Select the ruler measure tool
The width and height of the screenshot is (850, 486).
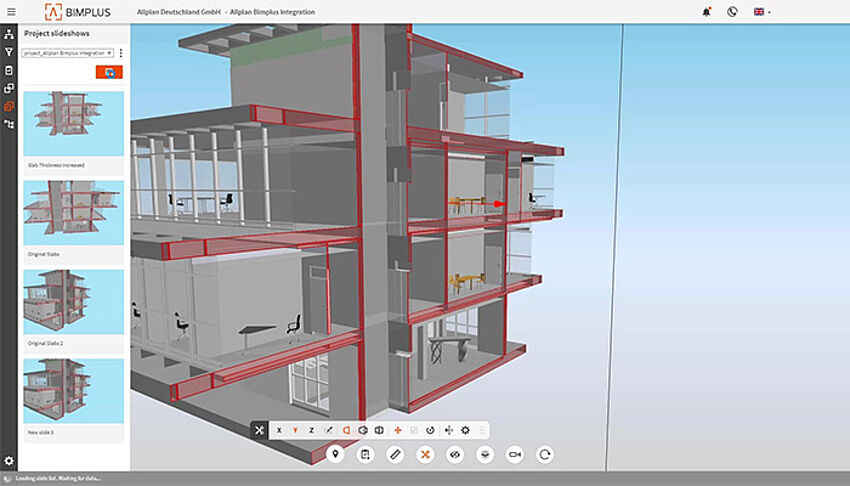click(395, 454)
